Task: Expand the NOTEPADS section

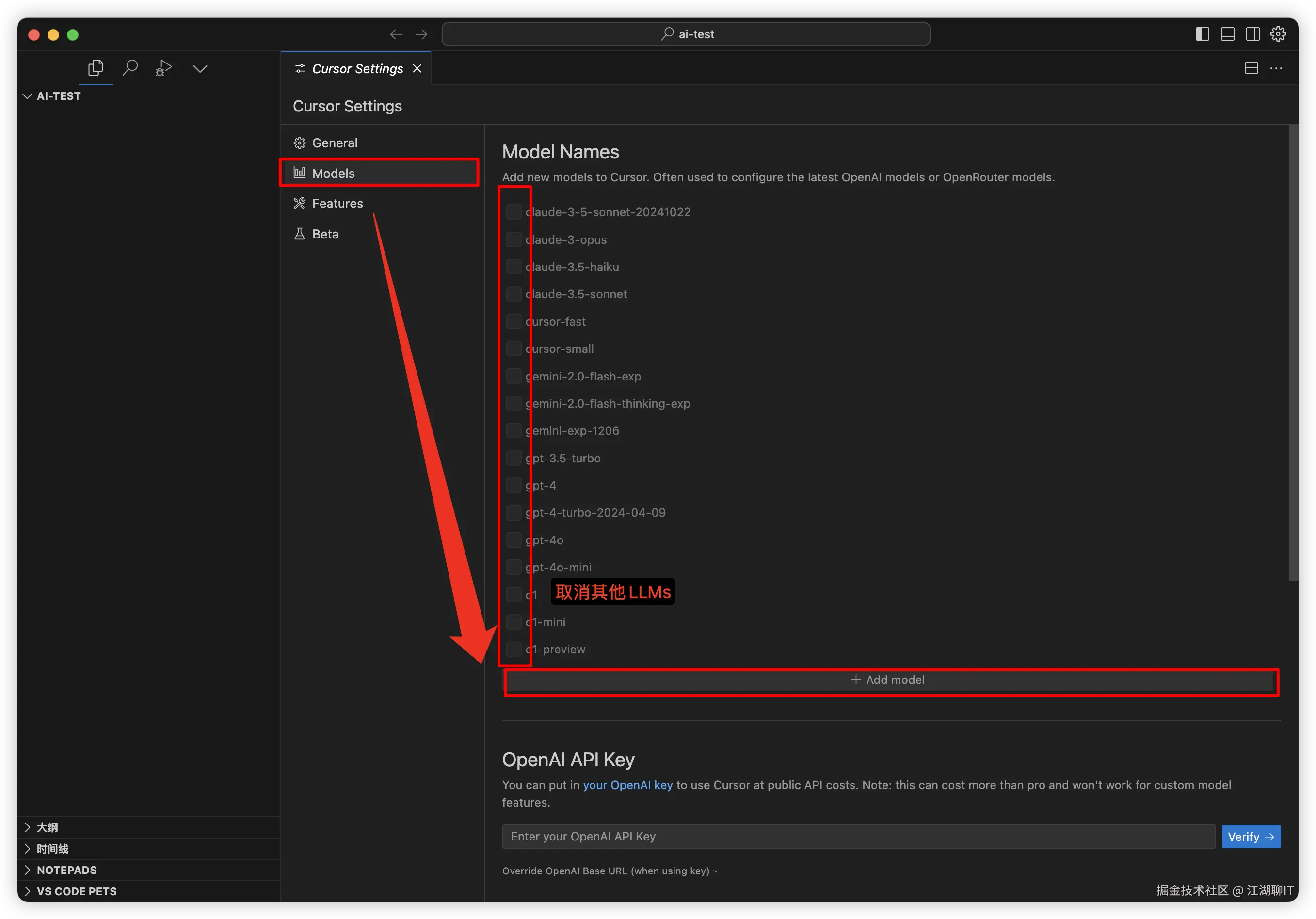Action: [x=66, y=870]
